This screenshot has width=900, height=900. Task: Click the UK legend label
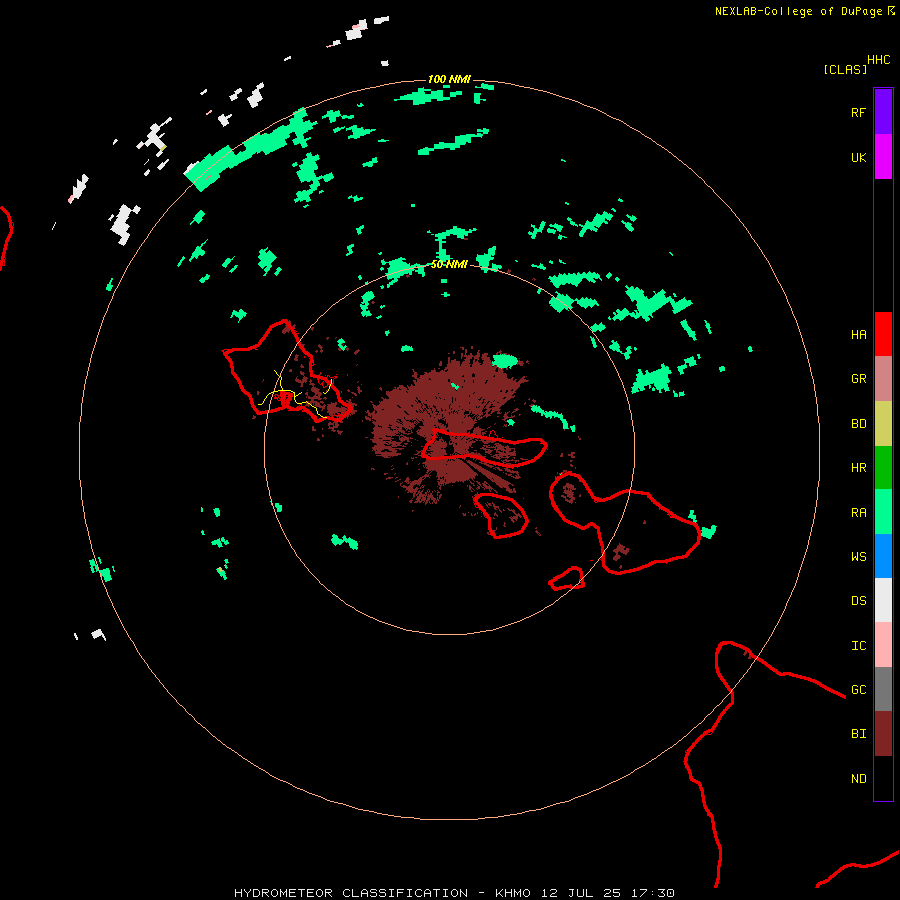[x=858, y=157]
